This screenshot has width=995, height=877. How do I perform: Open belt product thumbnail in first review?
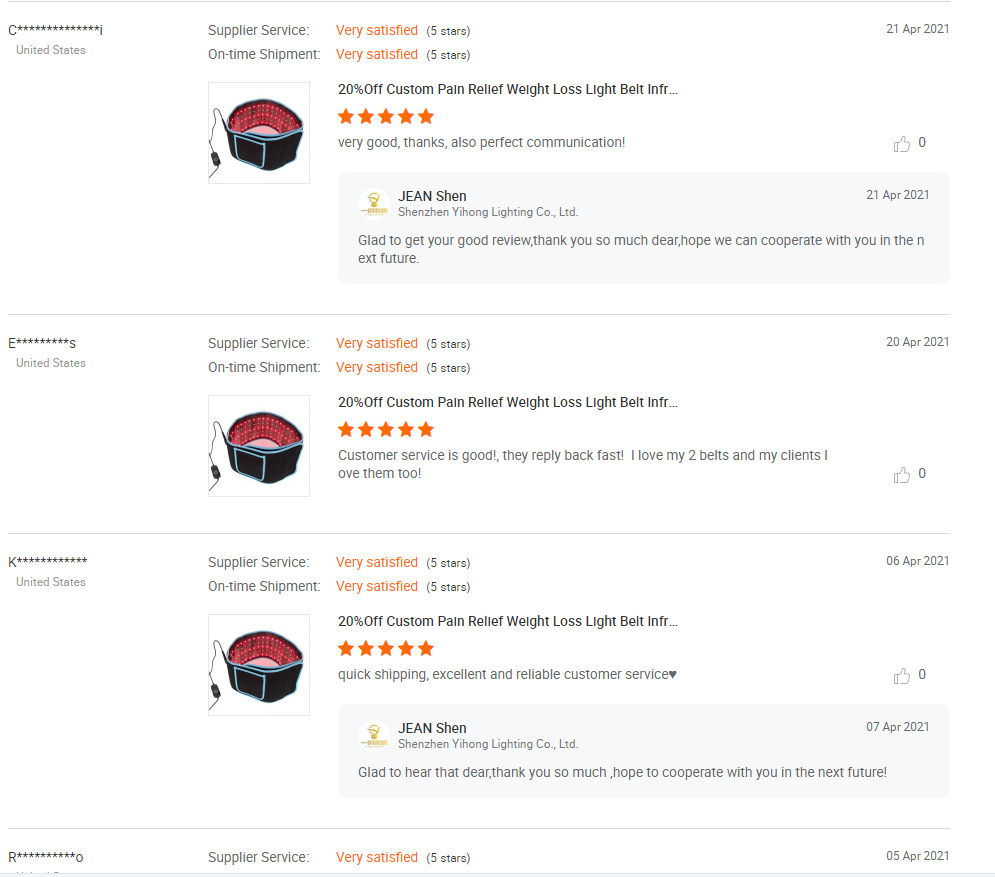tap(259, 133)
